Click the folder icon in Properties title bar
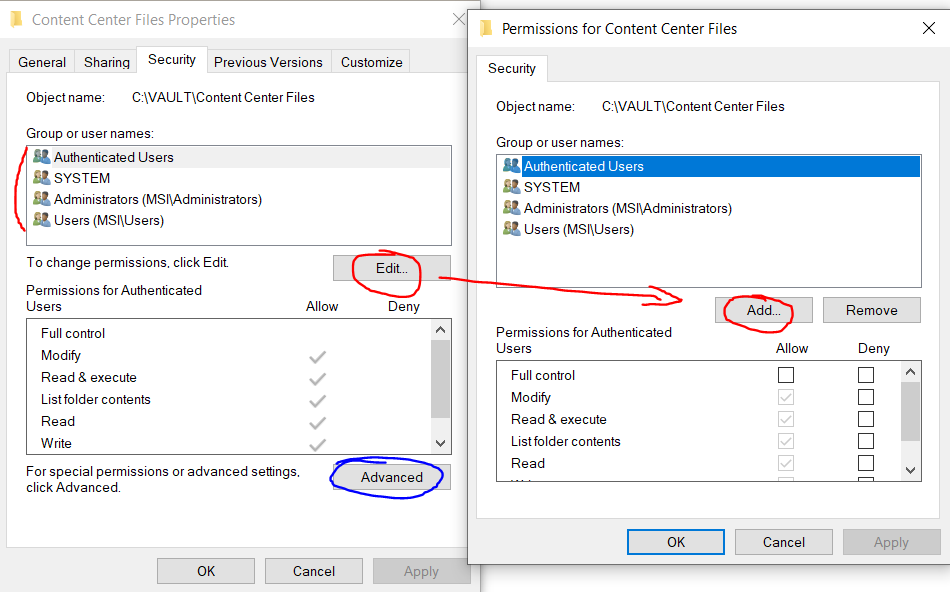950x592 pixels. click(x=16, y=19)
